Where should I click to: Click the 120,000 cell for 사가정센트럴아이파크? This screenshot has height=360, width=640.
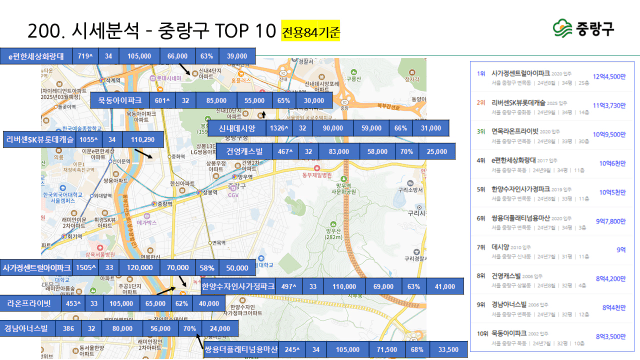tap(140, 268)
